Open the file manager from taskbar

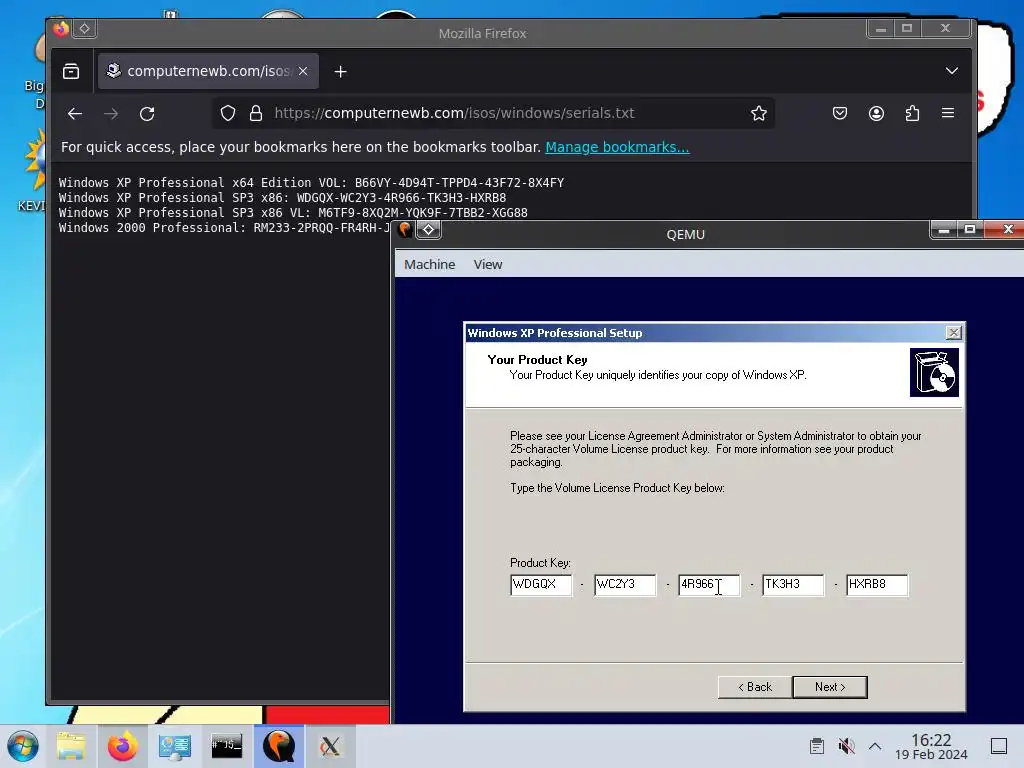[71, 746]
